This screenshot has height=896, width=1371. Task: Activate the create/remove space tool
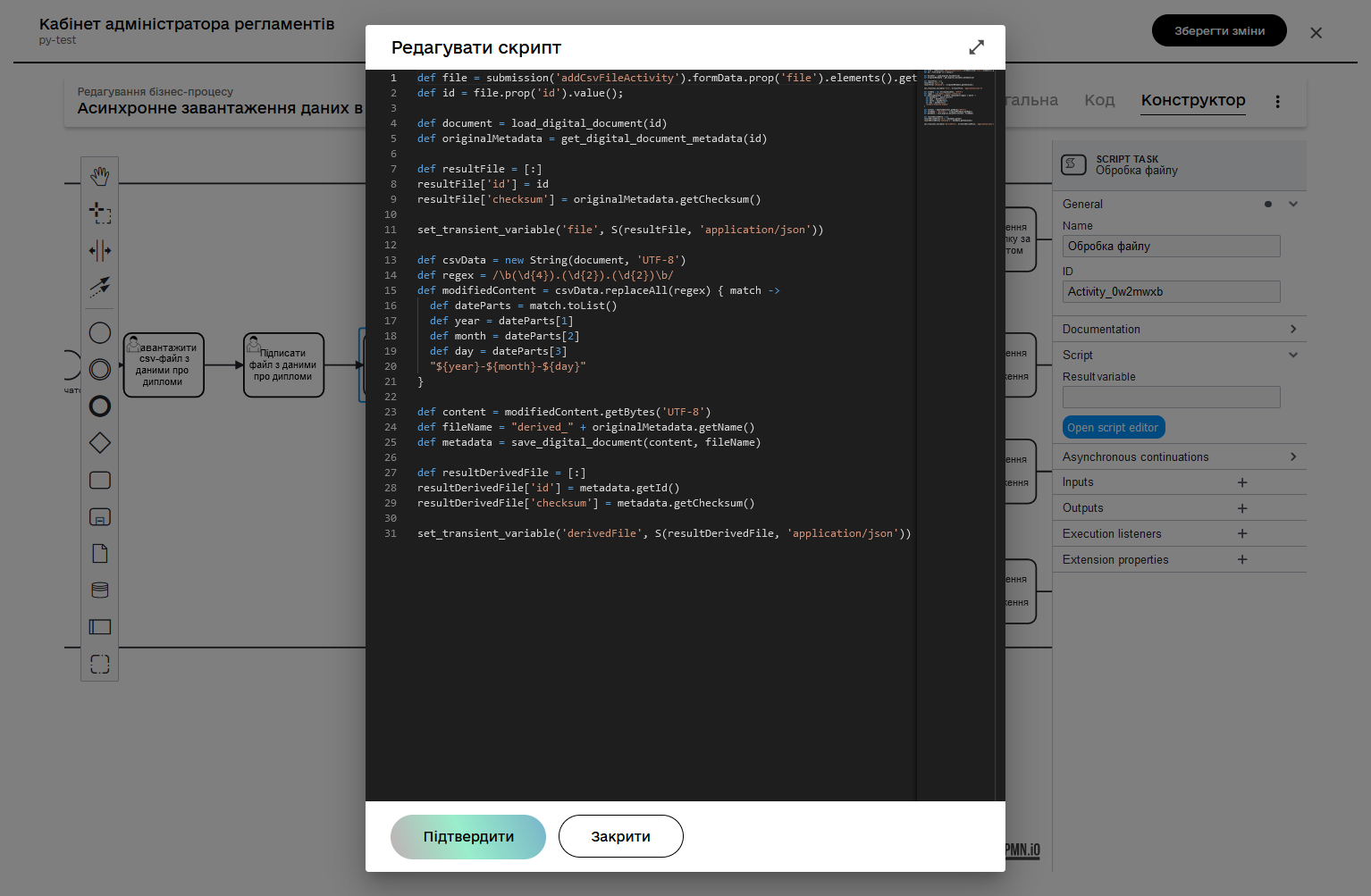click(100, 250)
